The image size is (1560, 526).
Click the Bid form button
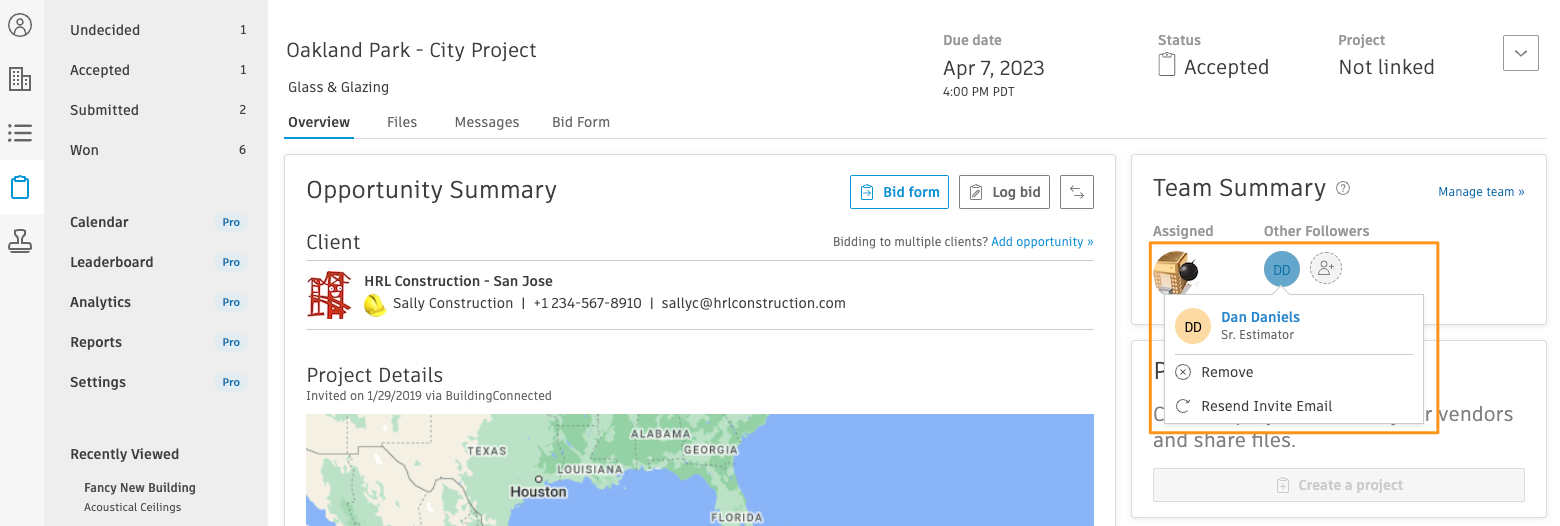[x=899, y=192]
